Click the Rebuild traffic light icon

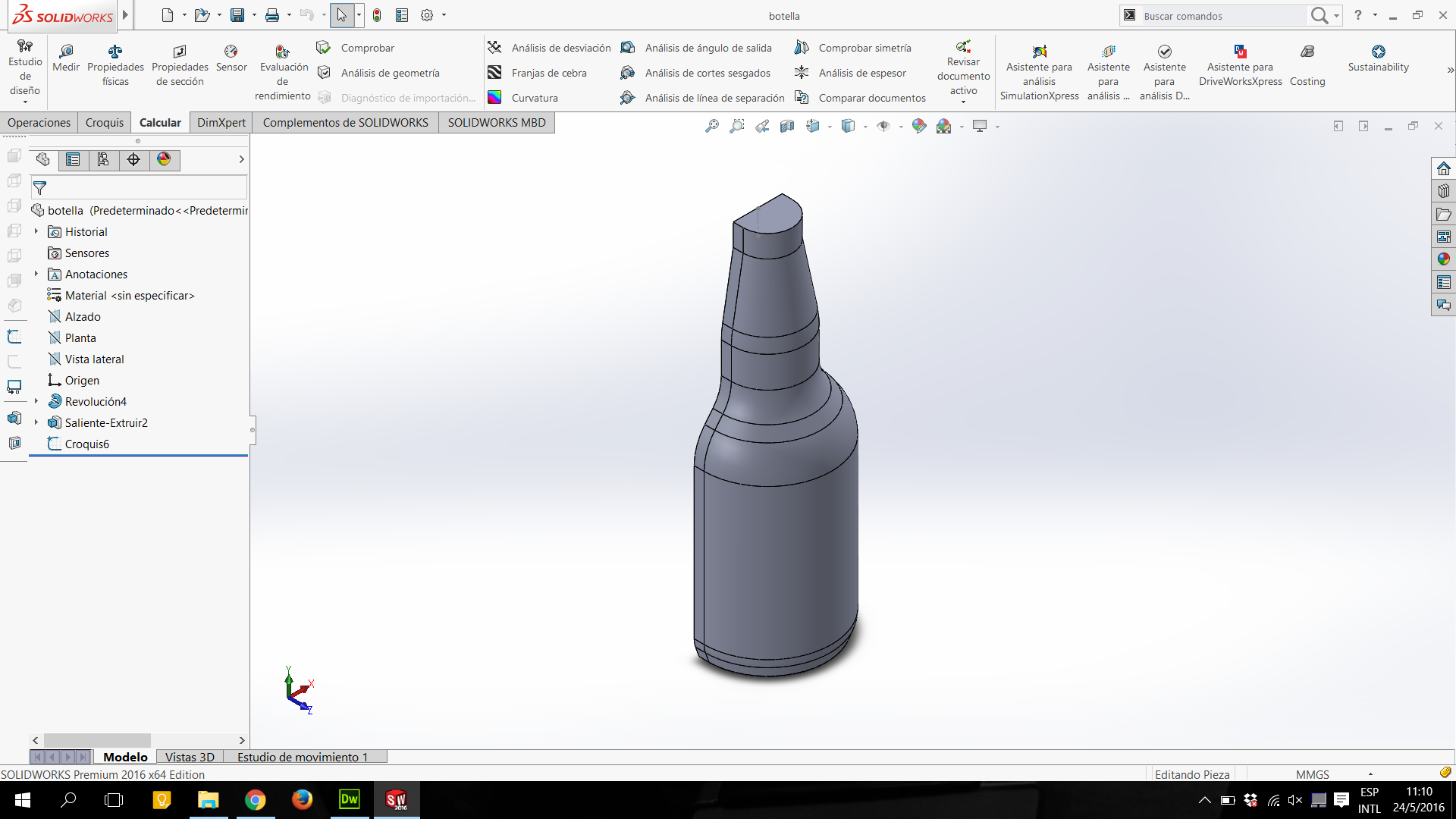coord(377,15)
